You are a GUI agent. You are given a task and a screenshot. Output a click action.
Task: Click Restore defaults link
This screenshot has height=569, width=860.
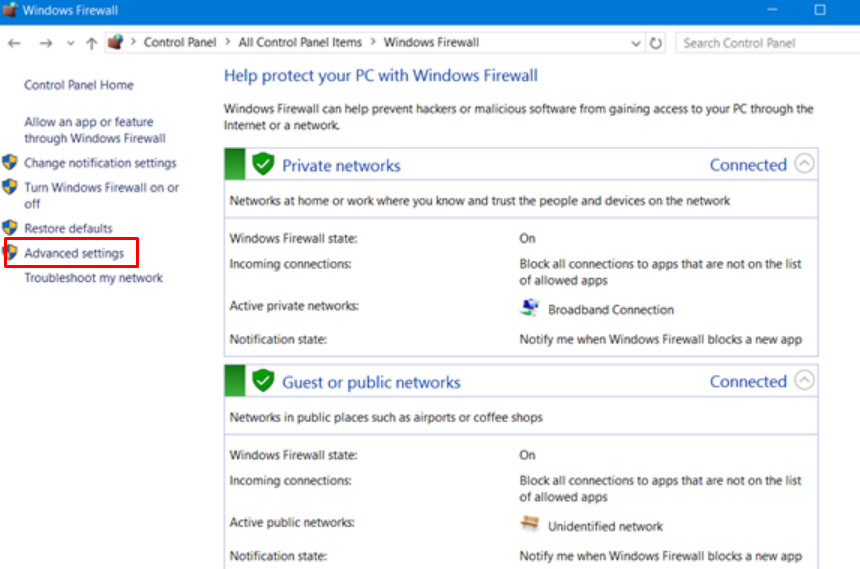click(69, 228)
